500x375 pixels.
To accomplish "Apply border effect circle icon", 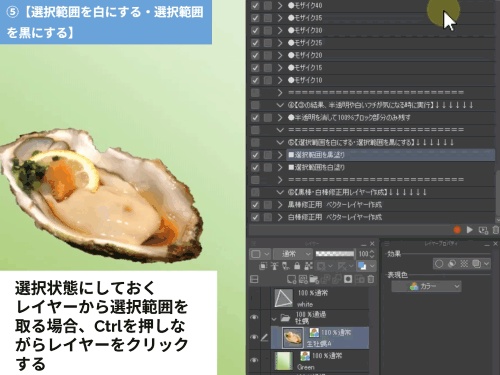I will click(439, 264).
